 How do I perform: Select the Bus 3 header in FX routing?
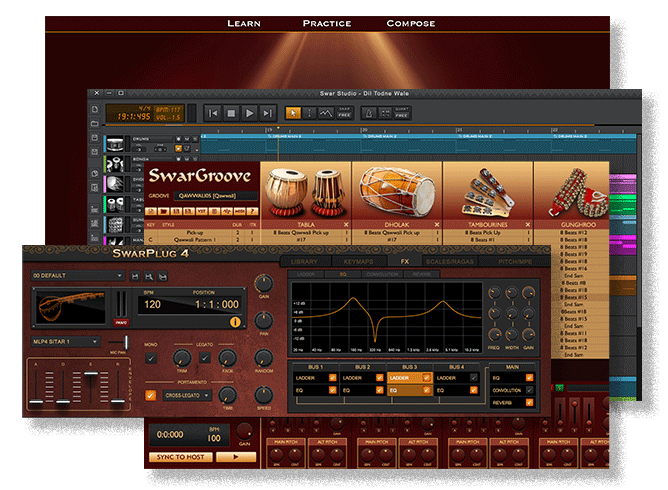pos(409,367)
